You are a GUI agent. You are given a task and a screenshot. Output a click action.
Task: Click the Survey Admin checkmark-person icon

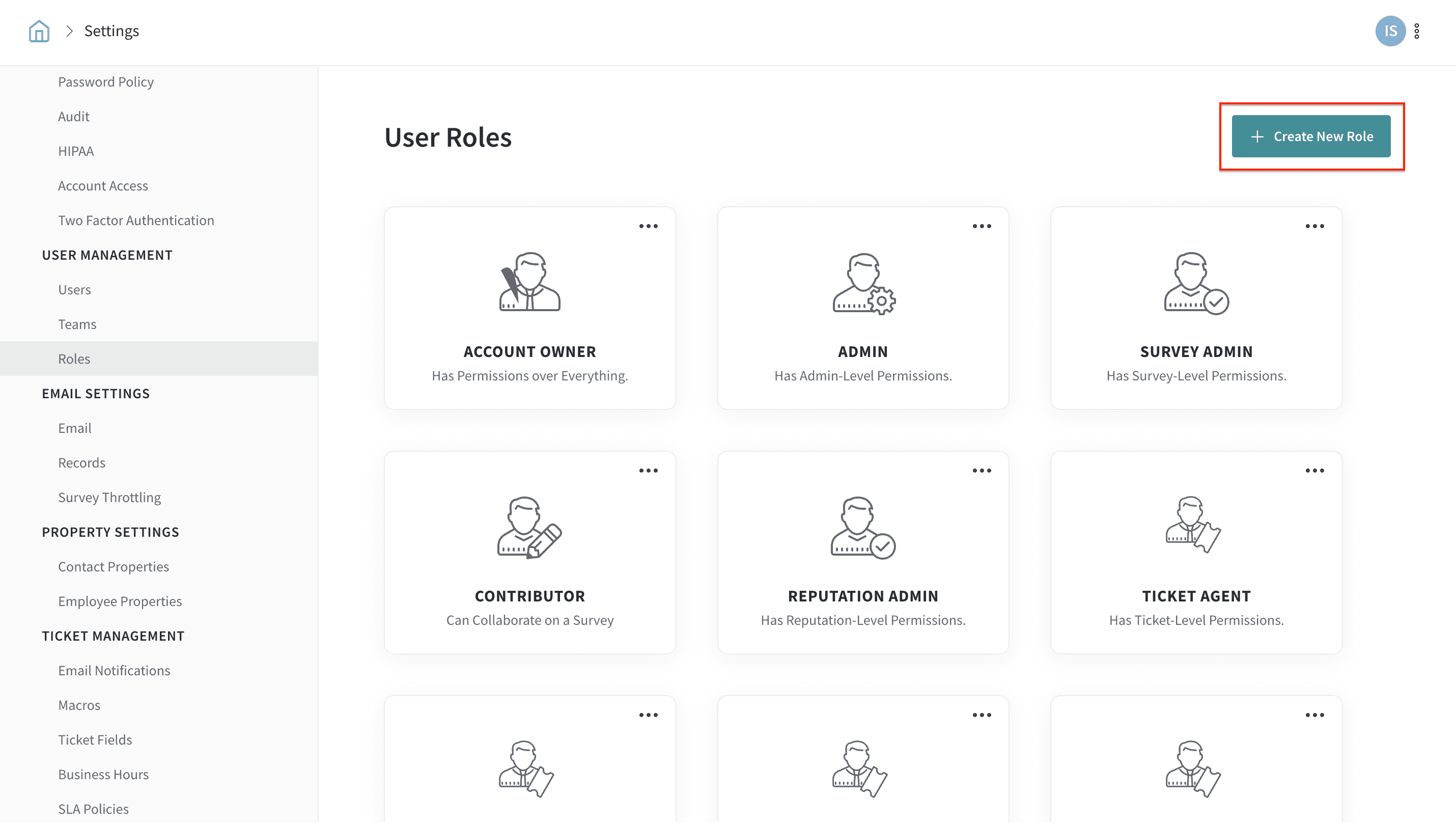pos(1196,284)
